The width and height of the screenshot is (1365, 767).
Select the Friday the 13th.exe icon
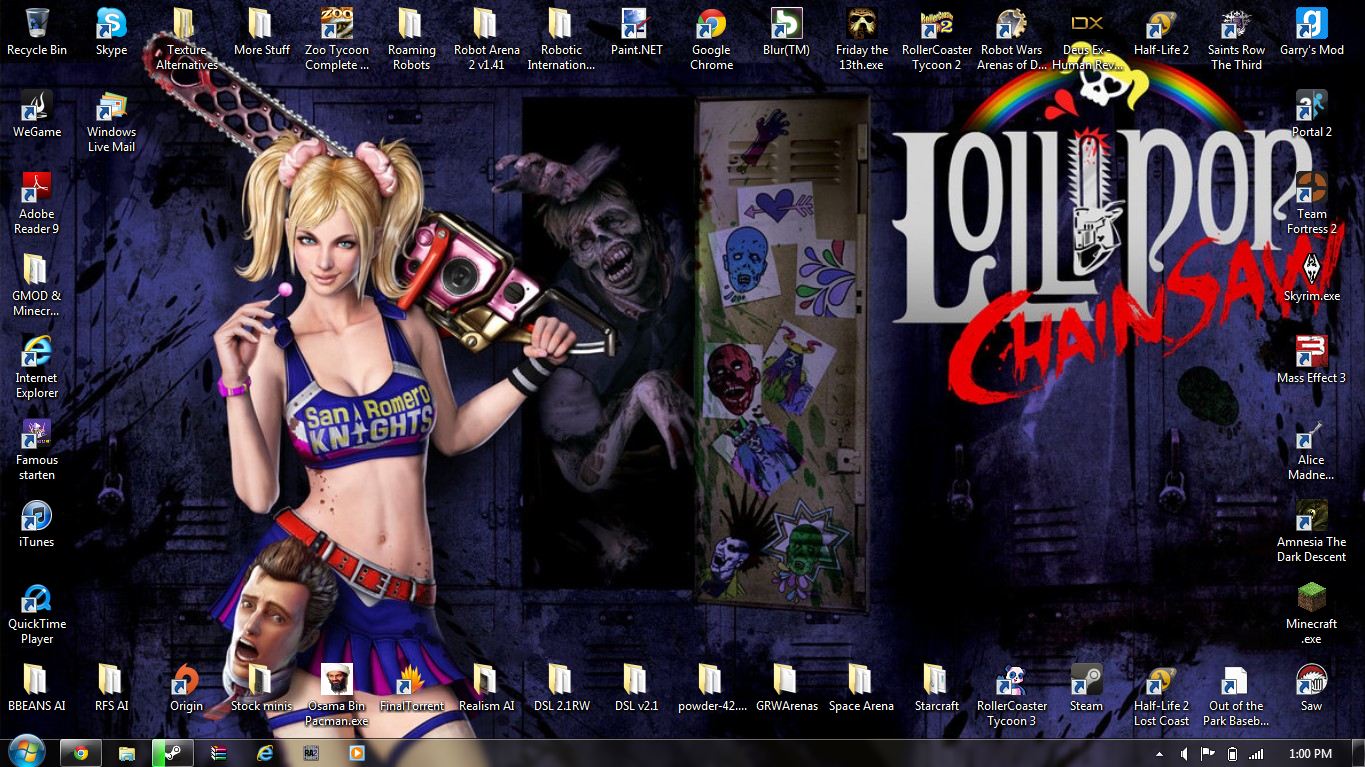[x=862, y=38]
